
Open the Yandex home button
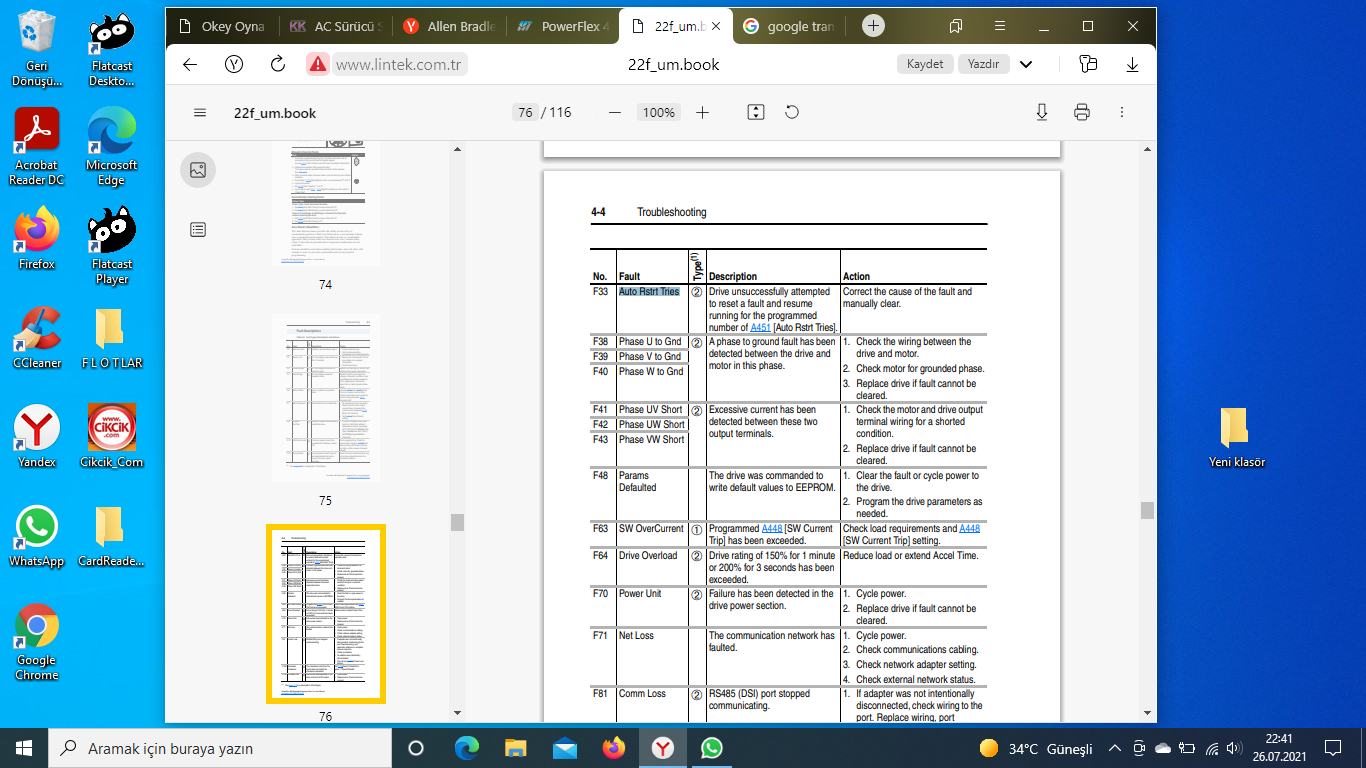(234, 64)
